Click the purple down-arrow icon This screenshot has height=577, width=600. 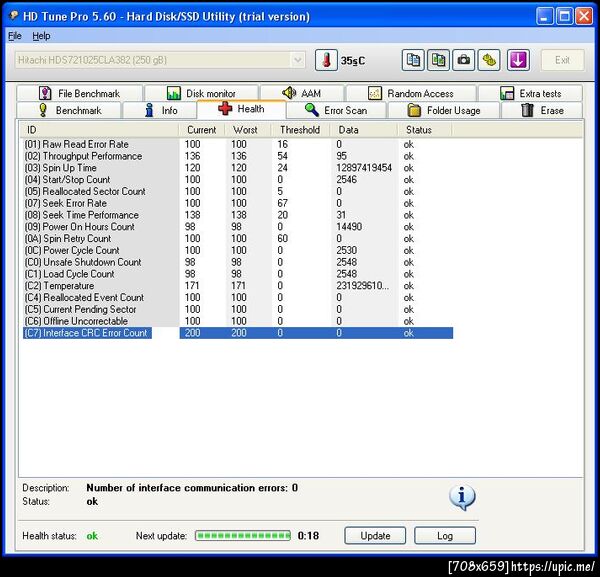[518, 60]
